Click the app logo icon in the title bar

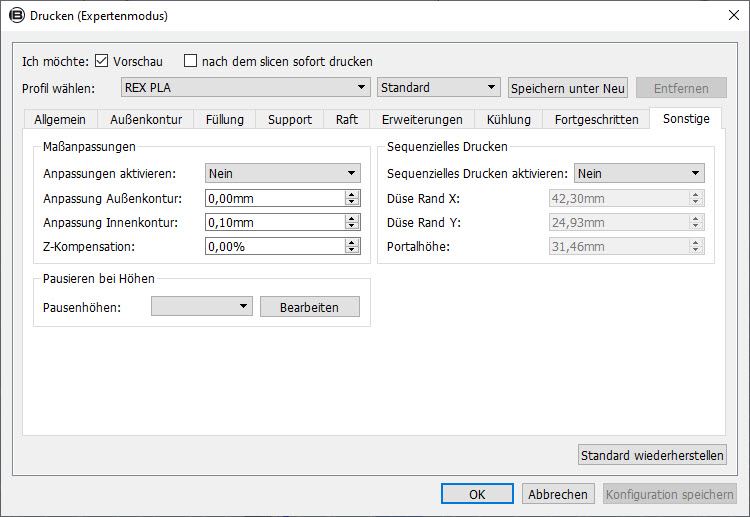coord(17,15)
